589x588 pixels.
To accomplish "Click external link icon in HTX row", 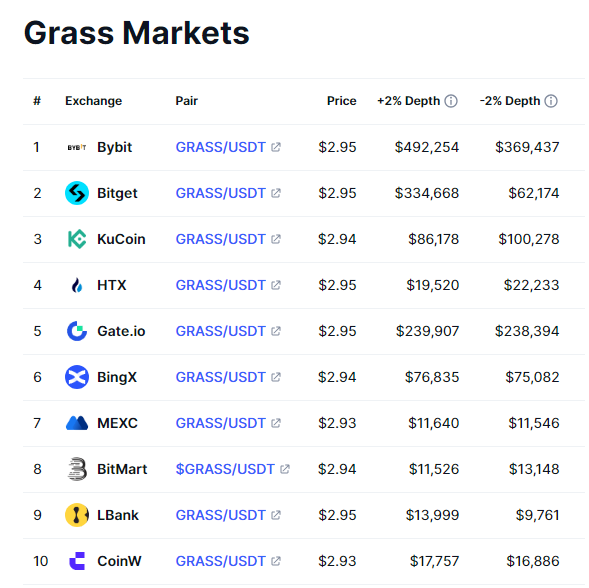I will 276,285.
